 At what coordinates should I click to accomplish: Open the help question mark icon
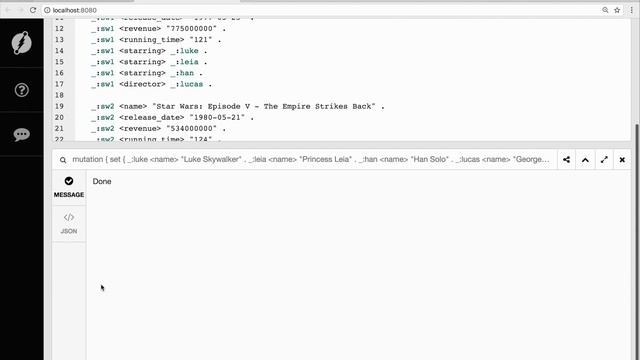tap(22, 90)
